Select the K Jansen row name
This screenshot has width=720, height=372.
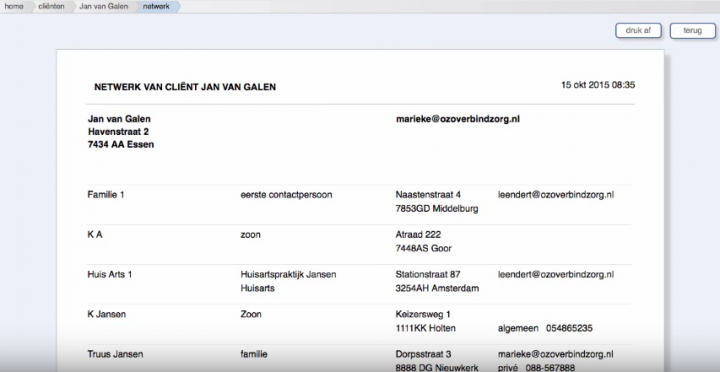[107, 315]
